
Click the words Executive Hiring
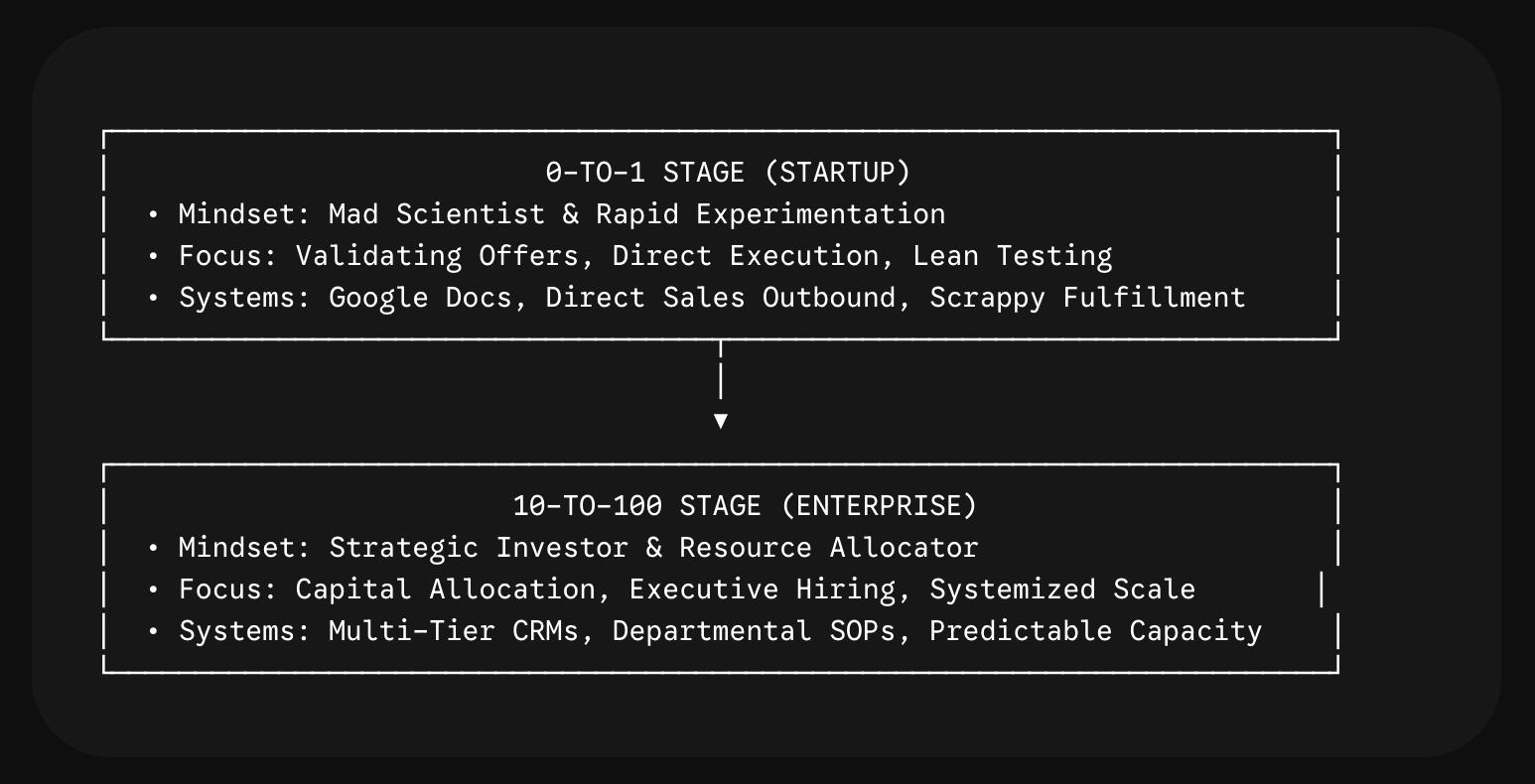[x=762, y=589]
